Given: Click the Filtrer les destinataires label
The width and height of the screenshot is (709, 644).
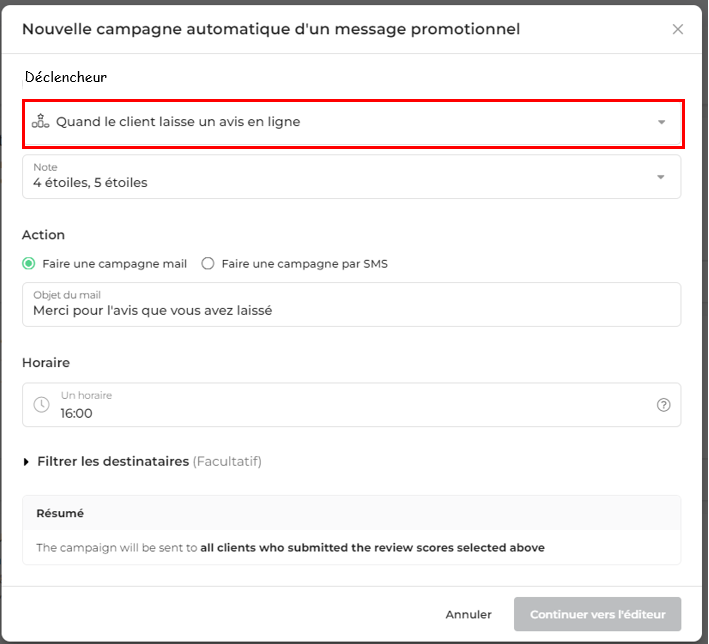Looking at the screenshot, I should tap(113, 461).
